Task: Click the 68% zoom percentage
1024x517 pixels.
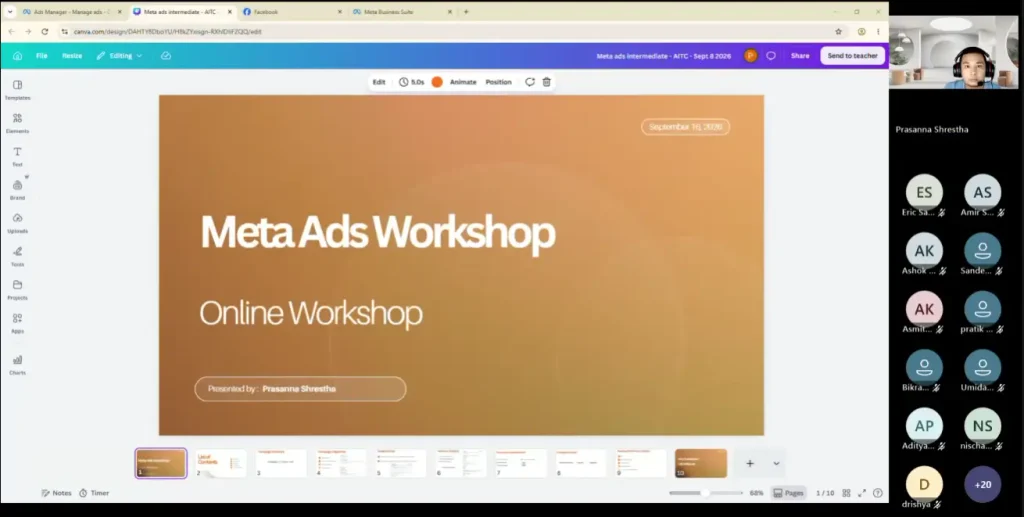Action: (756, 493)
